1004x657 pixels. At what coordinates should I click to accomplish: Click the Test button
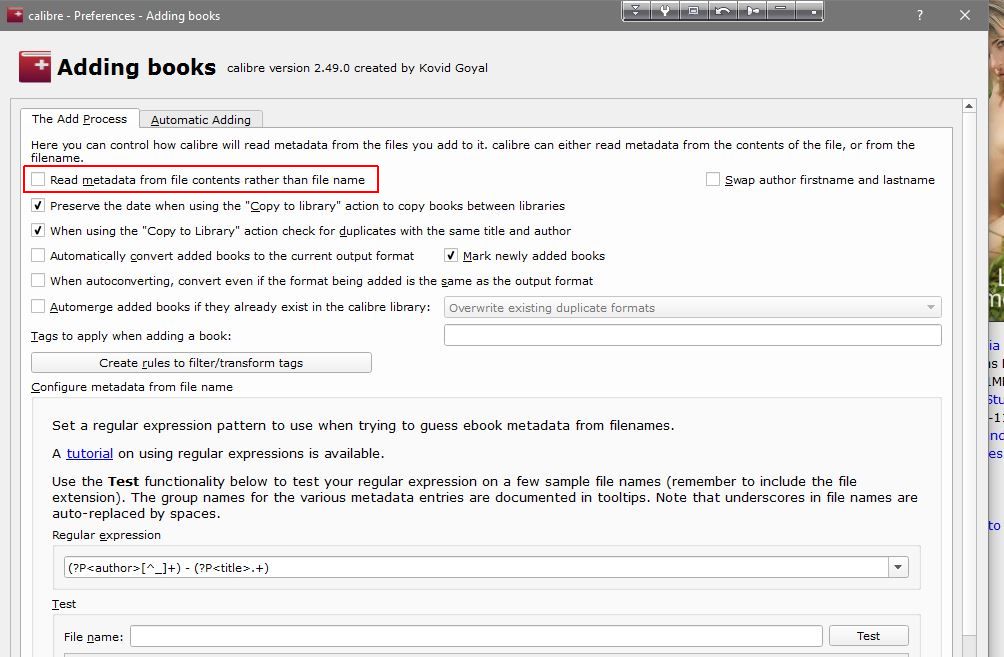(x=868, y=636)
